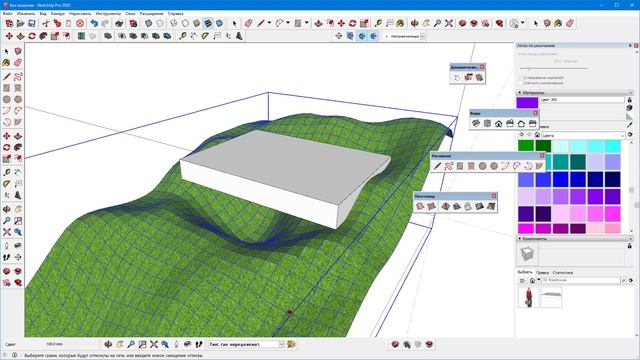Select Push/Pull tool in left toolbar
The image size is (640, 360).
(18, 136)
